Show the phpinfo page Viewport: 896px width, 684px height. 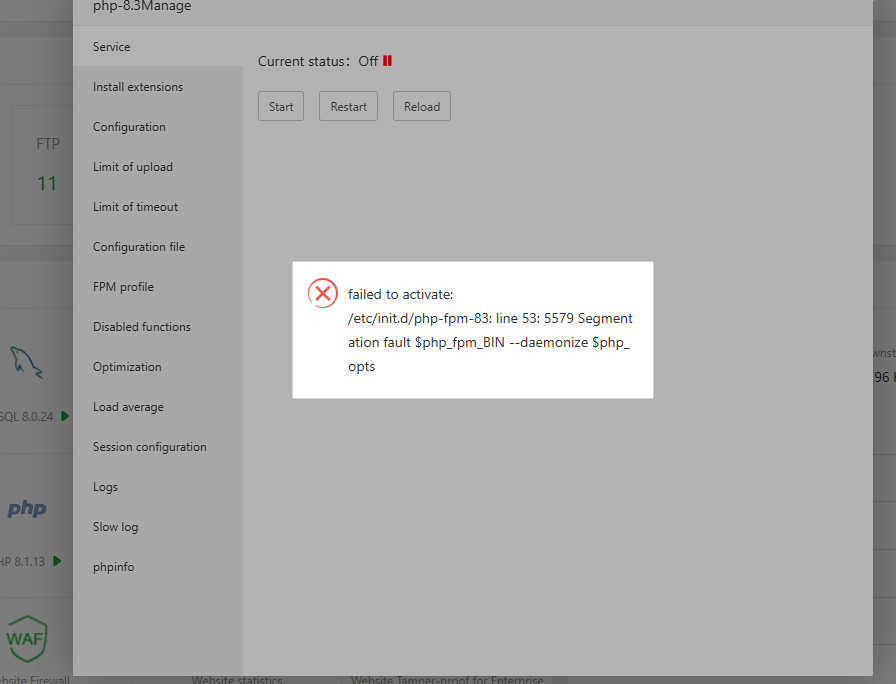pos(158,567)
